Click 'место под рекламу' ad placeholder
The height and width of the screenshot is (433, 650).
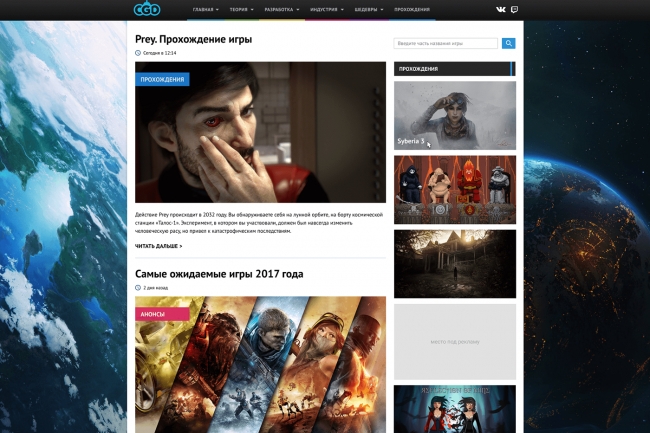(455, 342)
